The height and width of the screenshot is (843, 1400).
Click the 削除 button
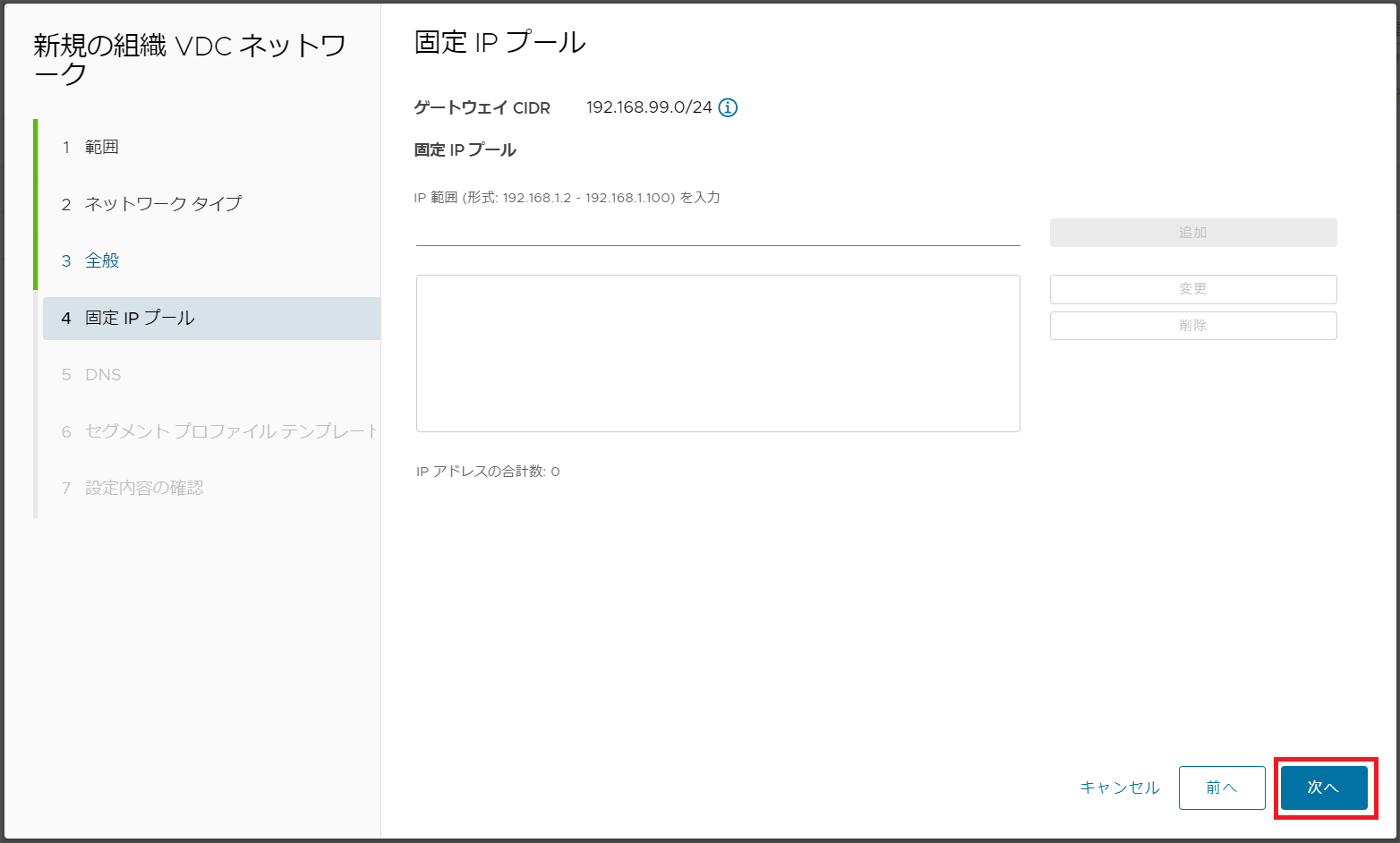[1192, 325]
